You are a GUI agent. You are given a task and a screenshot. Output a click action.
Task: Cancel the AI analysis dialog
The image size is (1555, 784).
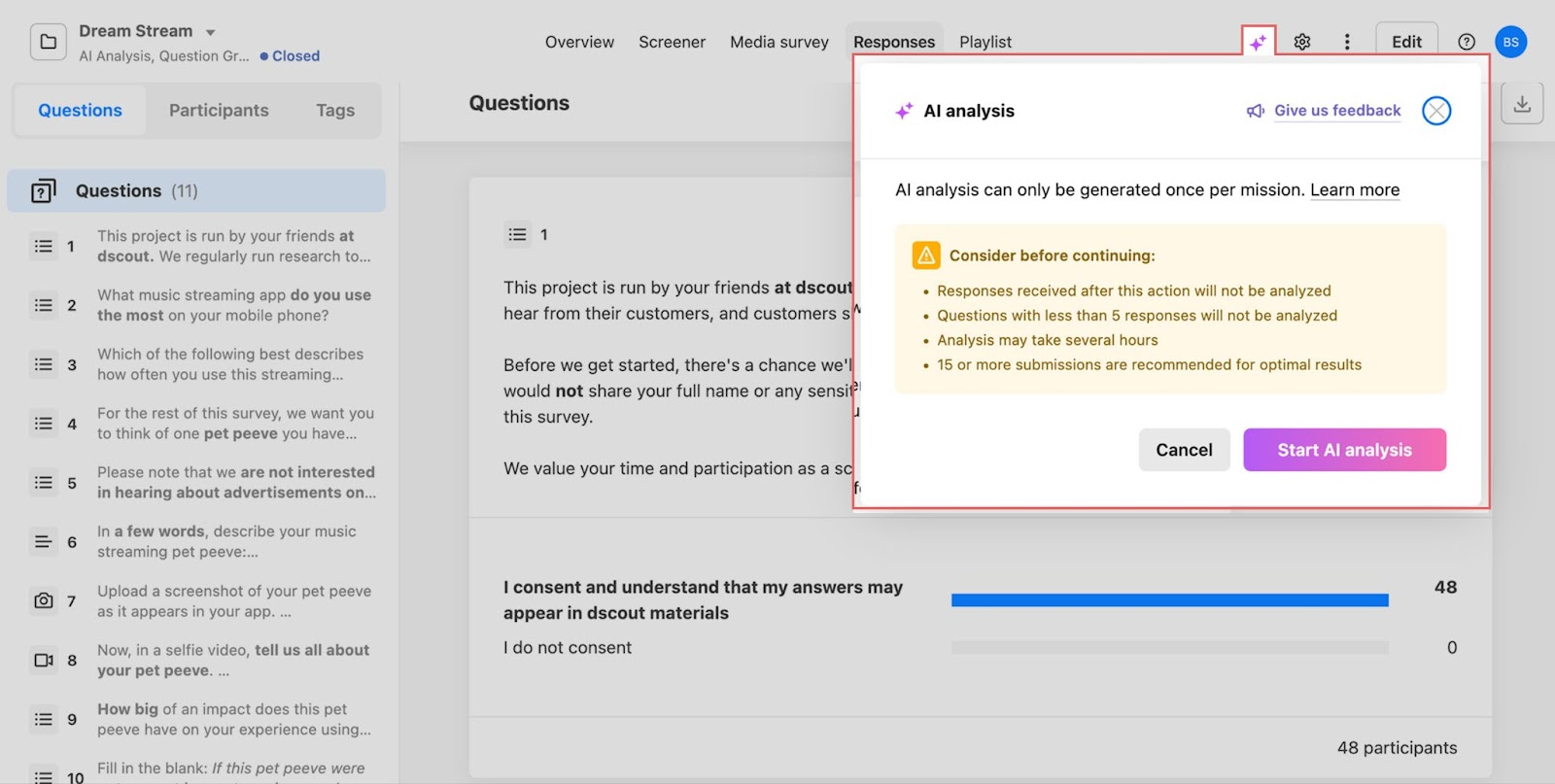pos(1184,450)
